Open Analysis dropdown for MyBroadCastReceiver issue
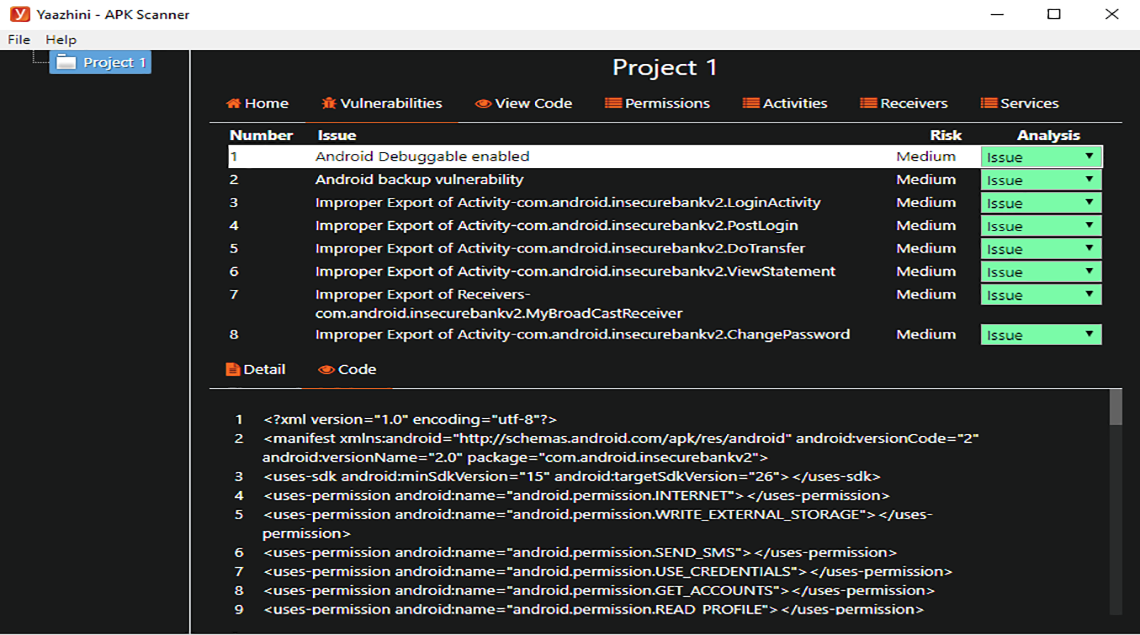This screenshot has width=1140, height=635. [x=1040, y=295]
